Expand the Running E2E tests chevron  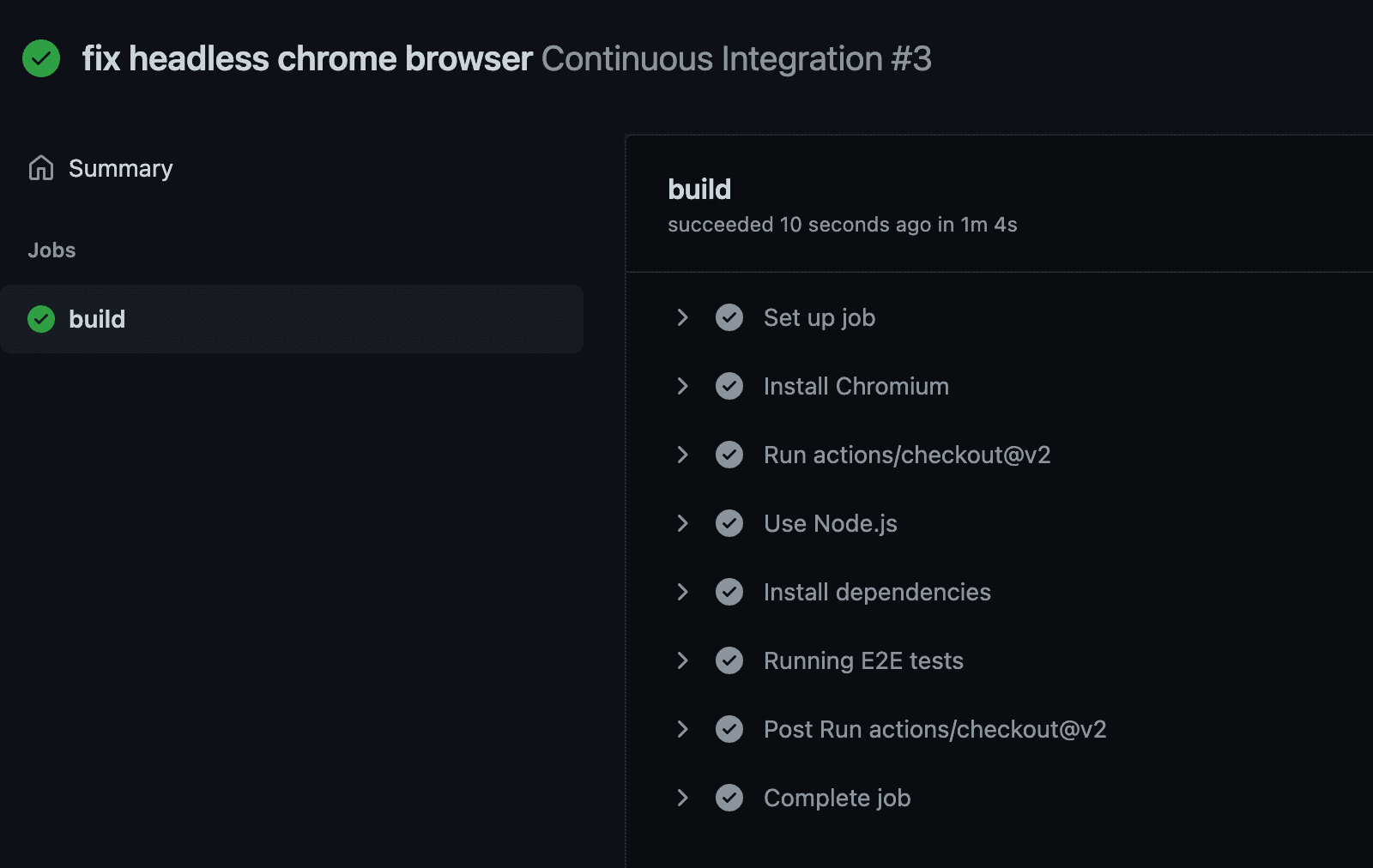point(682,660)
